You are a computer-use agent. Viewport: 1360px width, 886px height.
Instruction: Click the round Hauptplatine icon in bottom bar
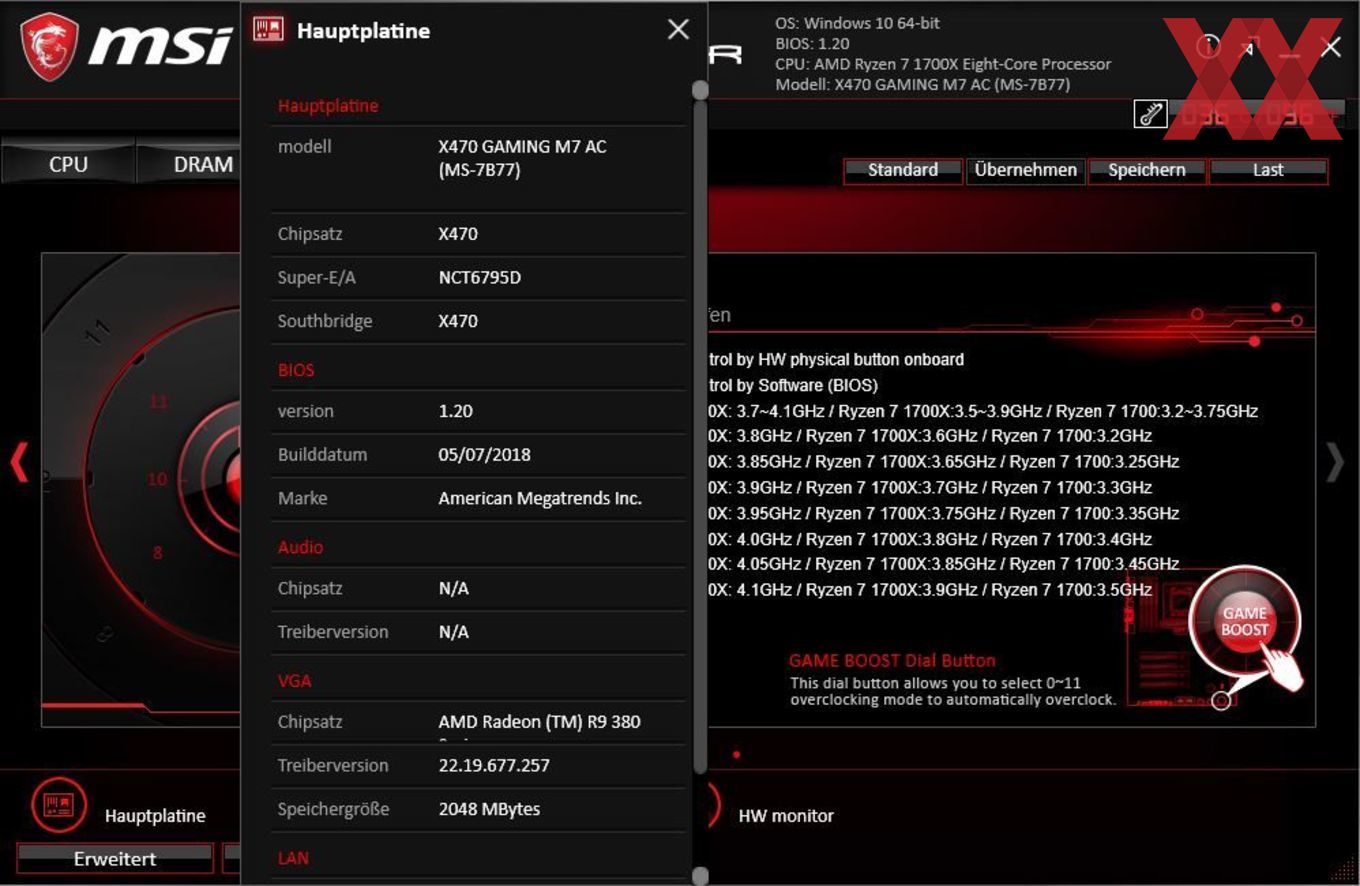coord(59,804)
